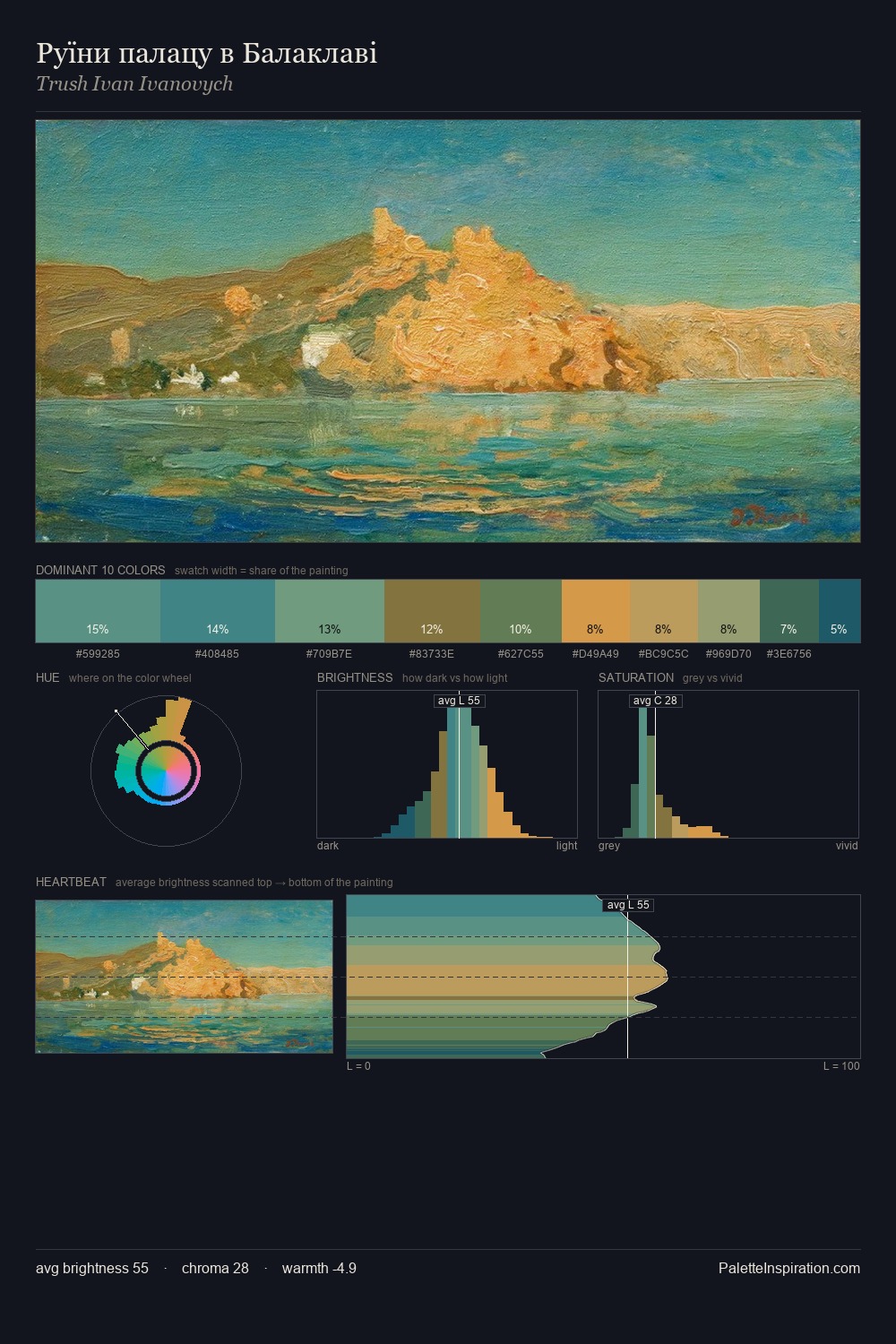Select the 13% swatch #709B7E
This screenshot has width=896, height=1344.
coord(330,611)
